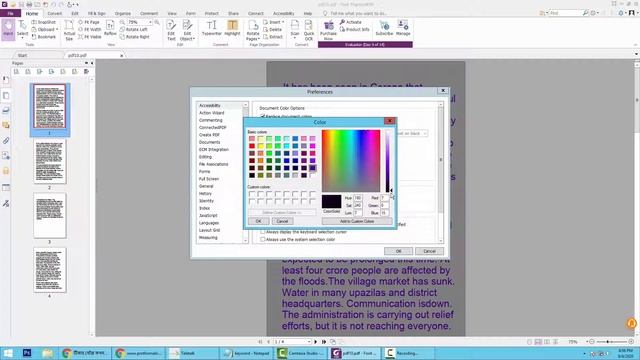Click Cancel in Preferences dialog
This screenshot has height=360, width=640.
tap(429, 251)
